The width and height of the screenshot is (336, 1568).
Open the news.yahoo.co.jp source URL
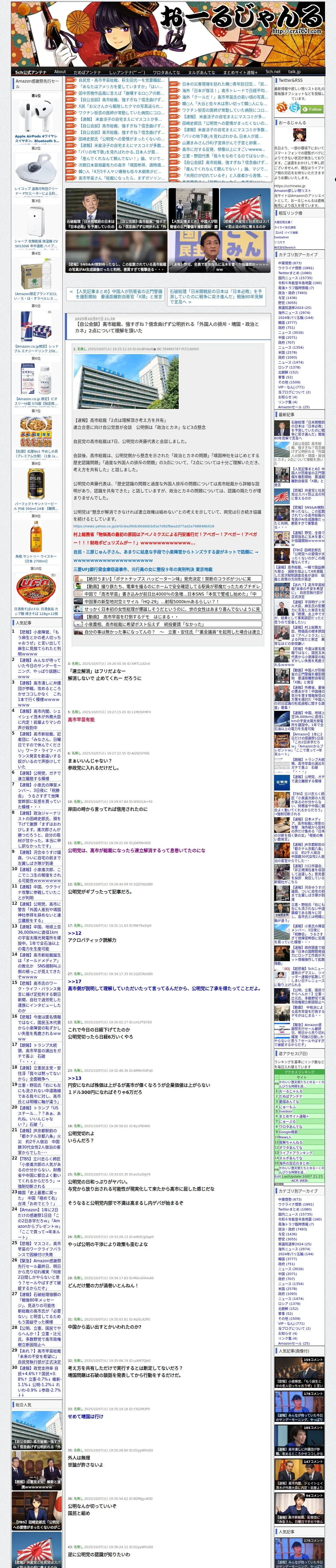(x=143, y=526)
